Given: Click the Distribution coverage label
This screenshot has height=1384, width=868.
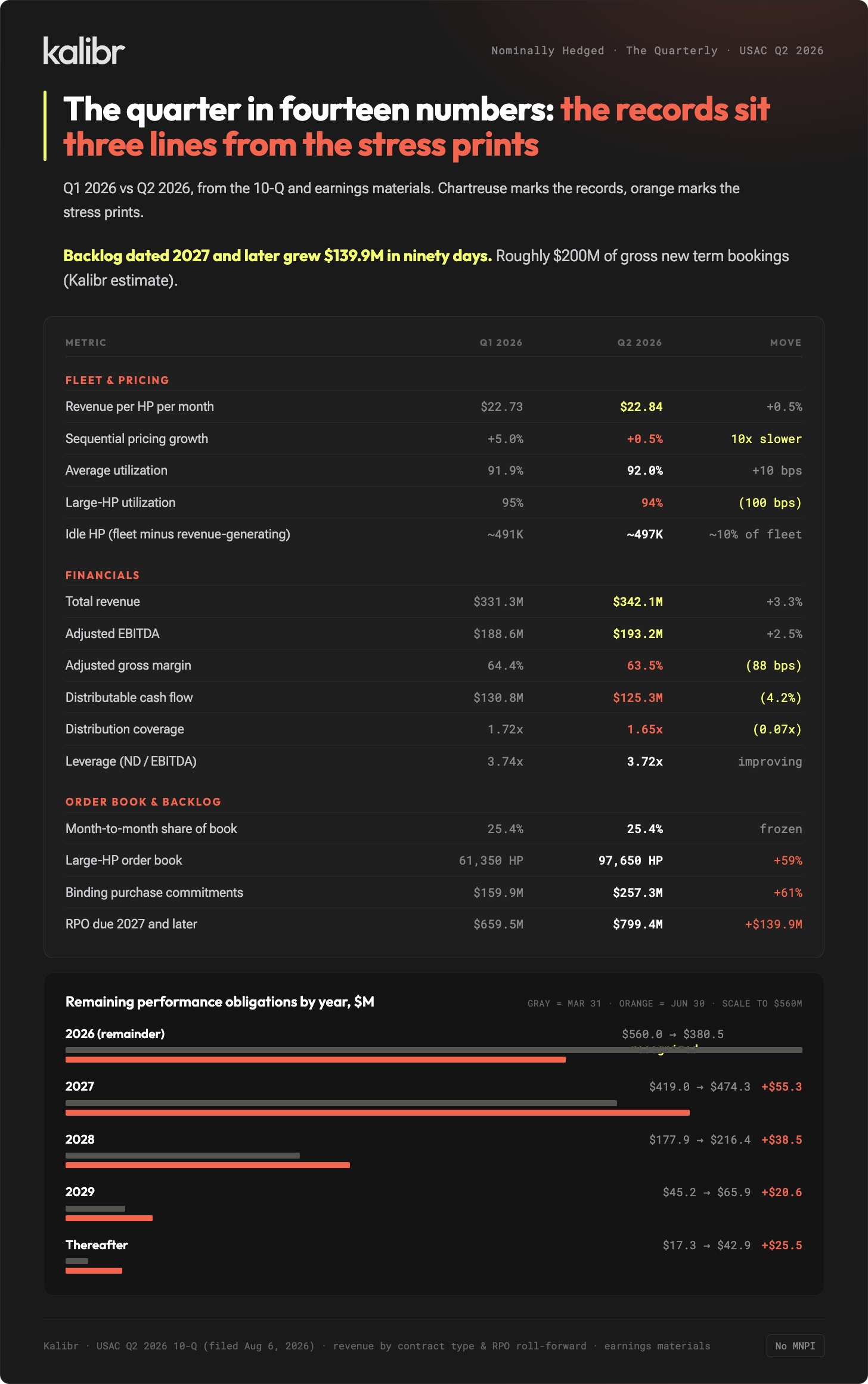Looking at the screenshot, I should click(125, 729).
